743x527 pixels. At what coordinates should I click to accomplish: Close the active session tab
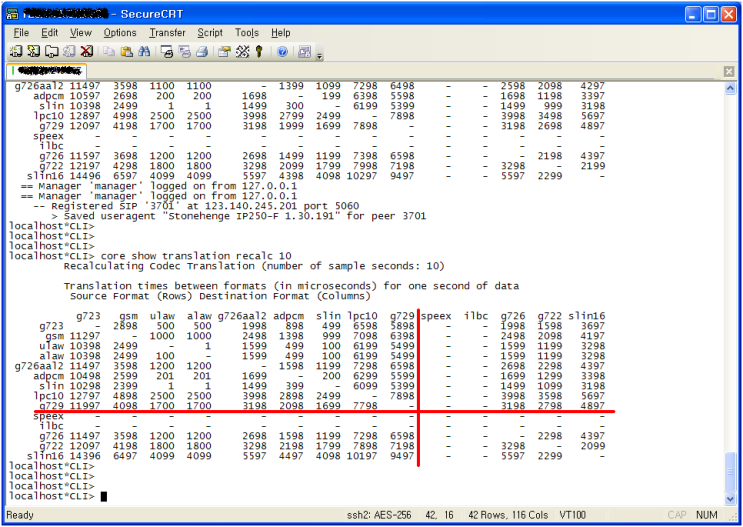[x=729, y=71]
